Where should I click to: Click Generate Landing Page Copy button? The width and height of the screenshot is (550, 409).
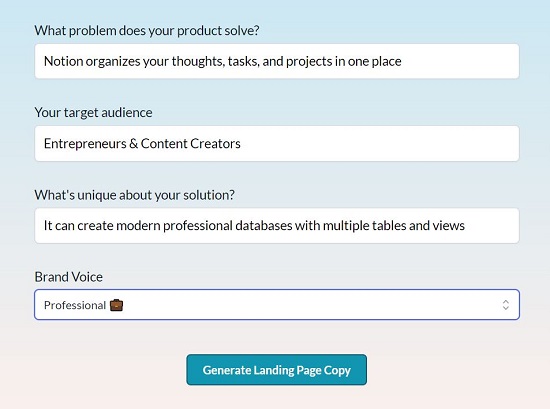(x=276, y=370)
